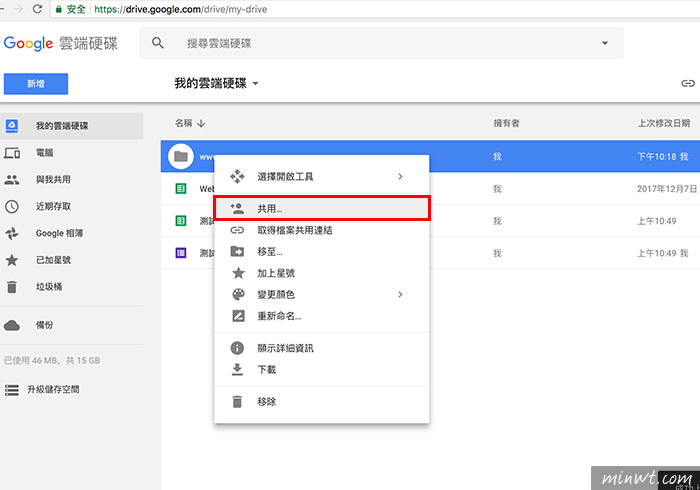Click the color palette icon
The width and height of the screenshot is (700, 490).
[238, 295]
